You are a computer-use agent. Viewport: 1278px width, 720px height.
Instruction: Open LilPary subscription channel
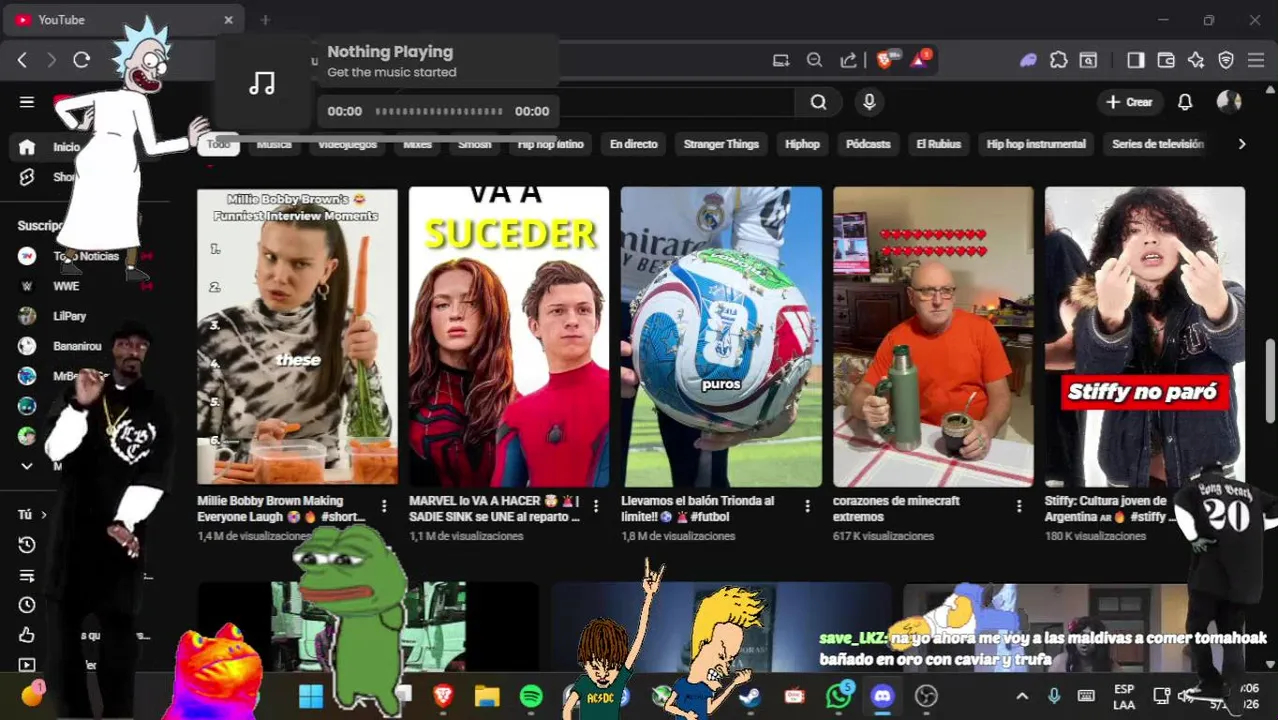pyautogui.click(x=69, y=316)
